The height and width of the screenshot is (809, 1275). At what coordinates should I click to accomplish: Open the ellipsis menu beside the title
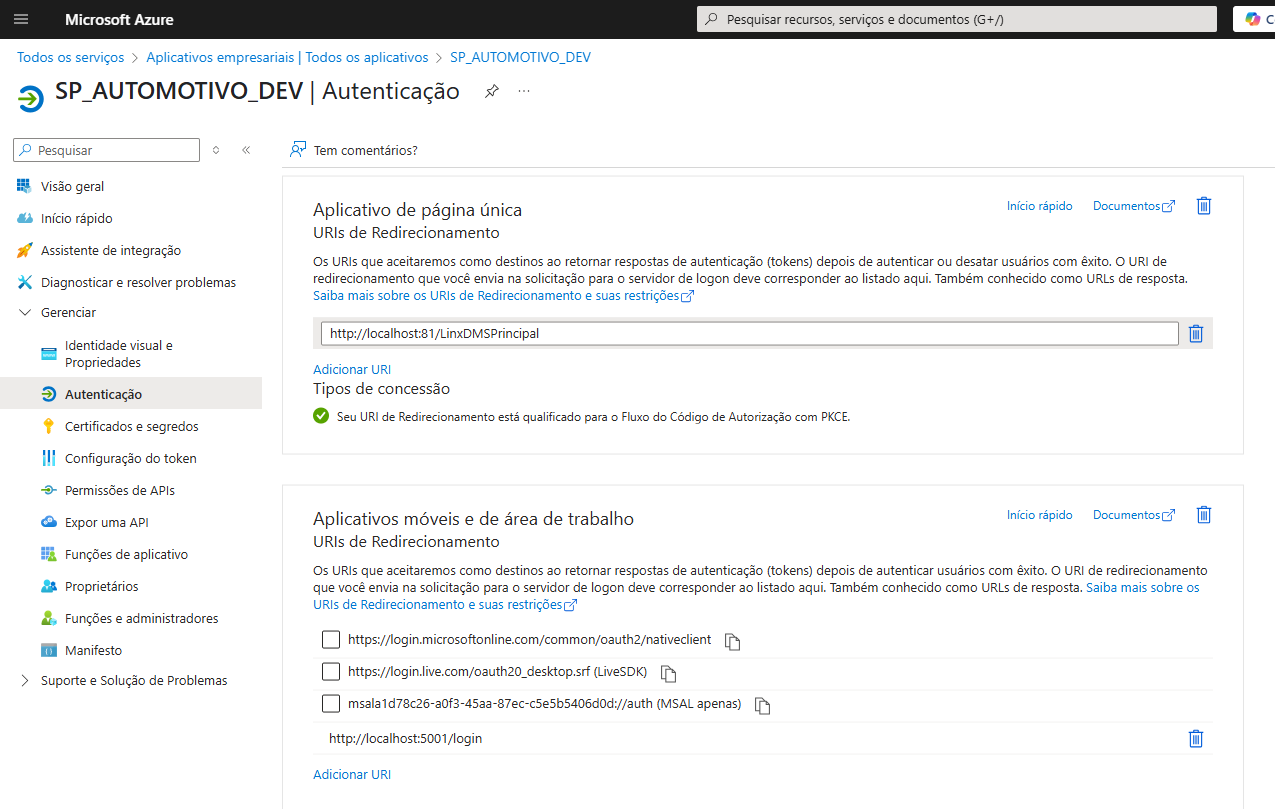click(524, 91)
